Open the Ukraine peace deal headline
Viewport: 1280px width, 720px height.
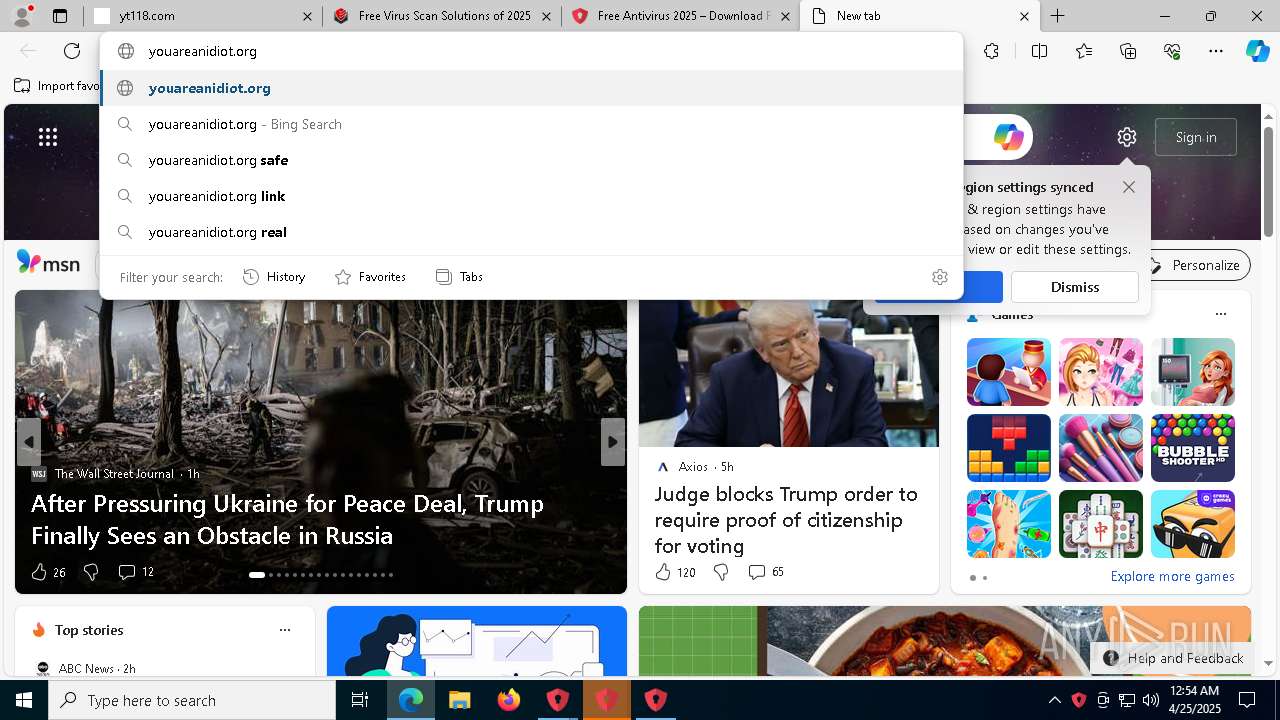coord(287,519)
